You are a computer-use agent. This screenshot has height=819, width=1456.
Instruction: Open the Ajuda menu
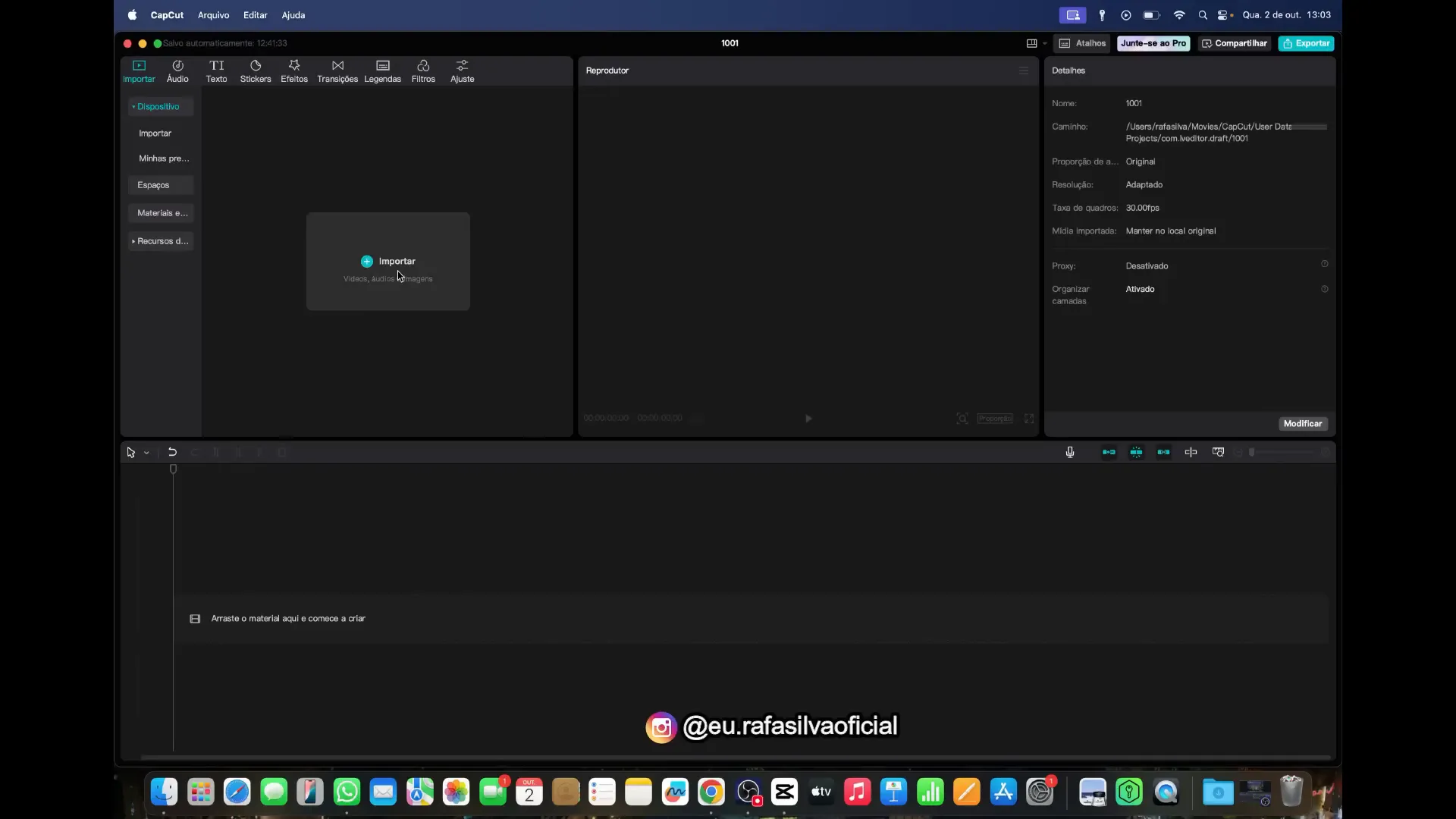293,15
